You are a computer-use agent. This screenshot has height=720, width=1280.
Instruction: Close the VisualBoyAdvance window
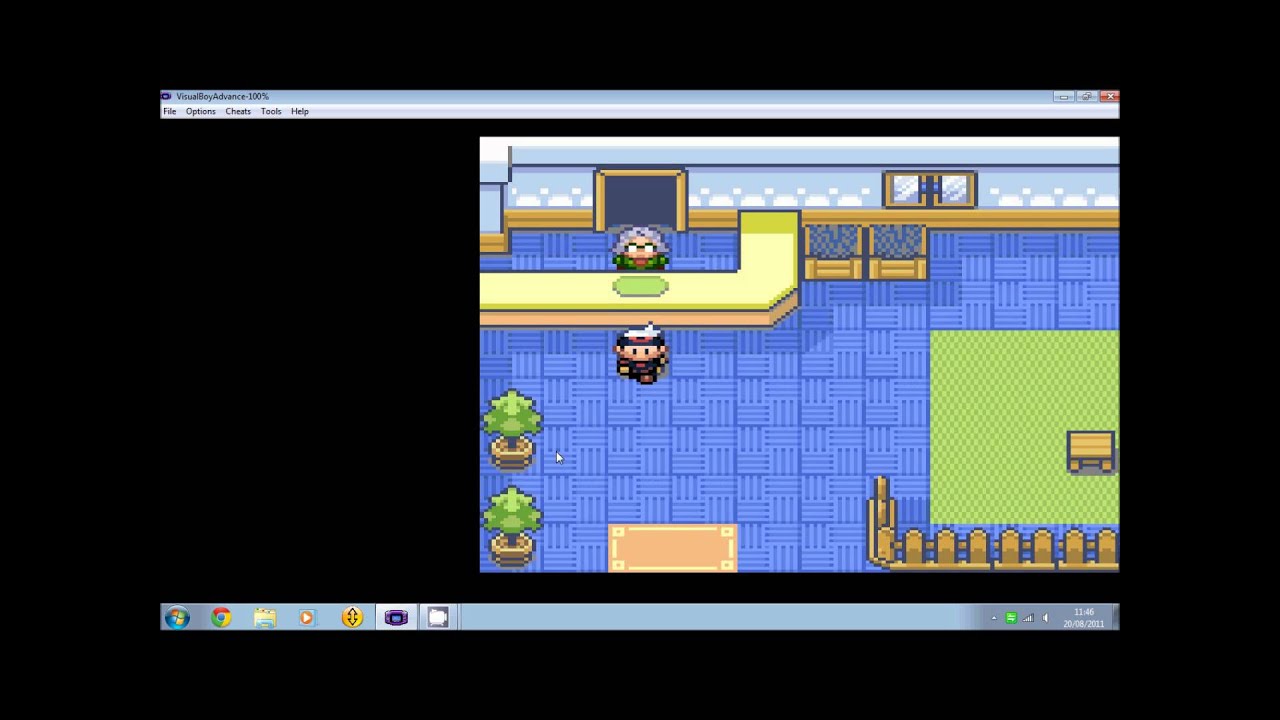[x=1109, y=96]
